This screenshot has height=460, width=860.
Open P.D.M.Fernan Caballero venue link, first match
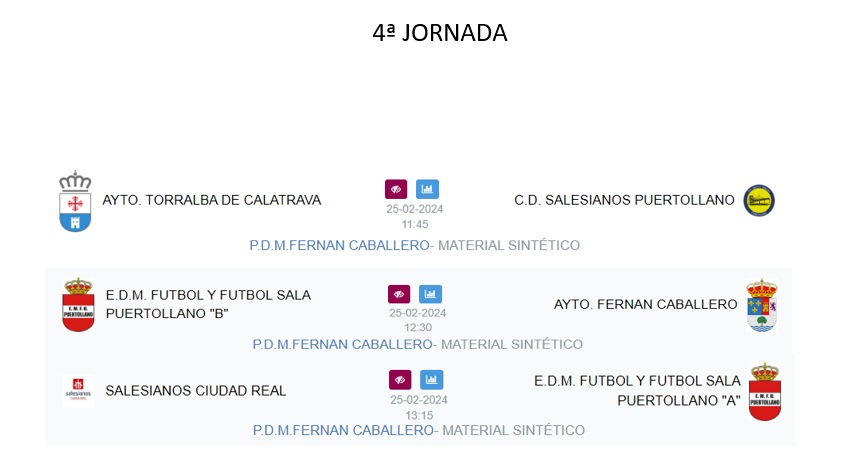pyautogui.click(x=340, y=245)
